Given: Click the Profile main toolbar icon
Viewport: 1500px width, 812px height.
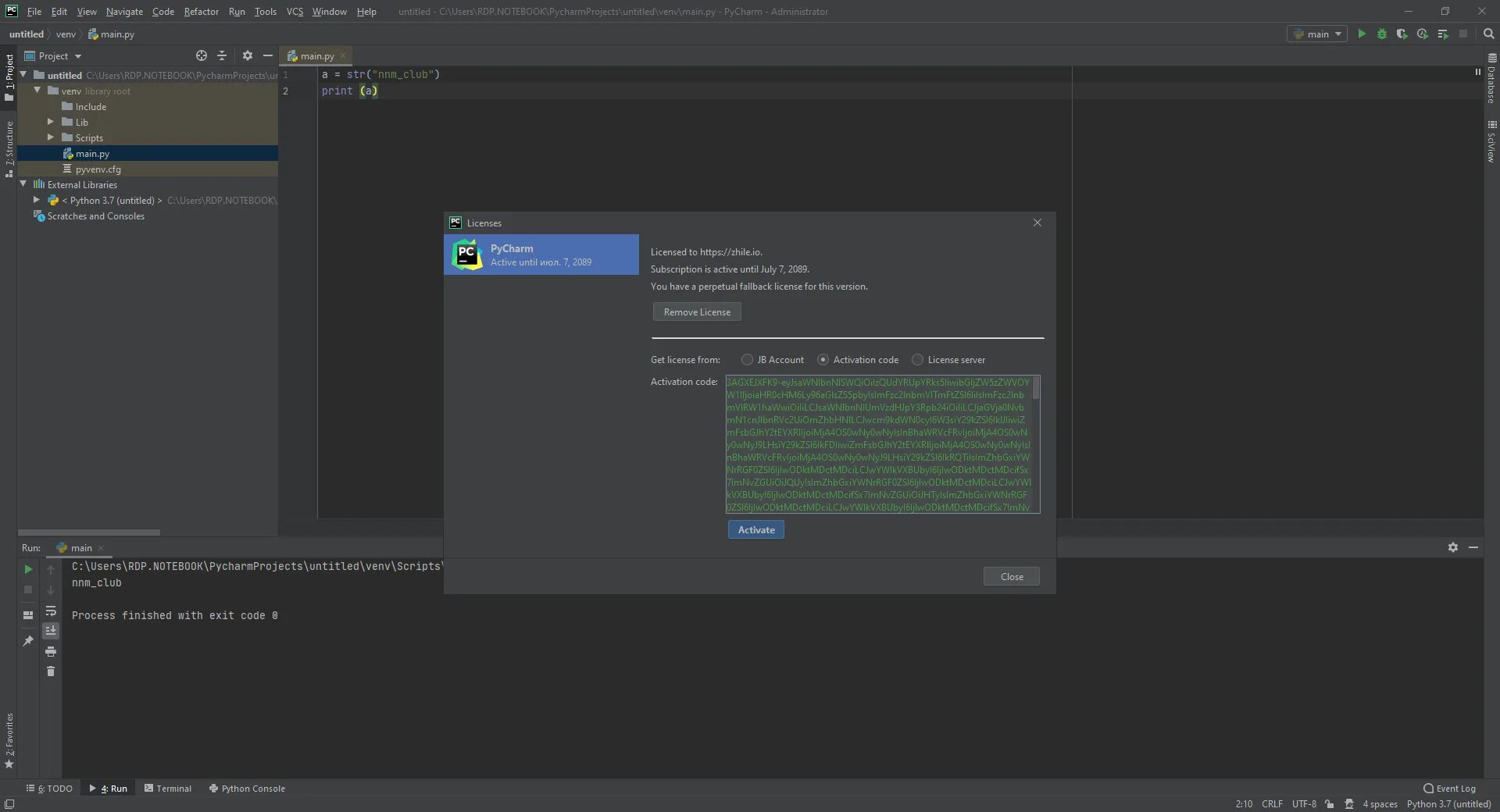Looking at the screenshot, I should click(x=1422, y=34).
